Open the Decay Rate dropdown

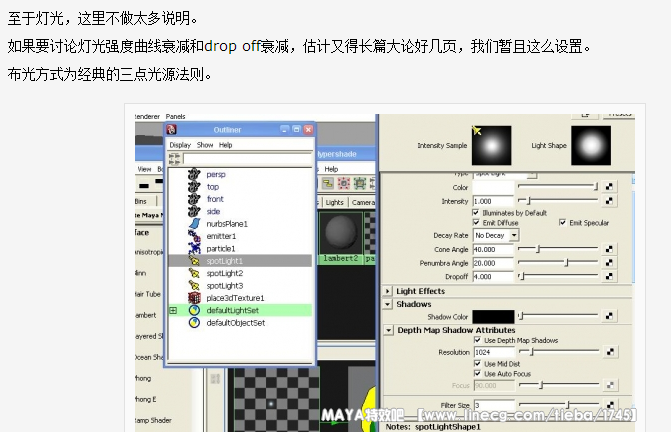coord(496,235)
